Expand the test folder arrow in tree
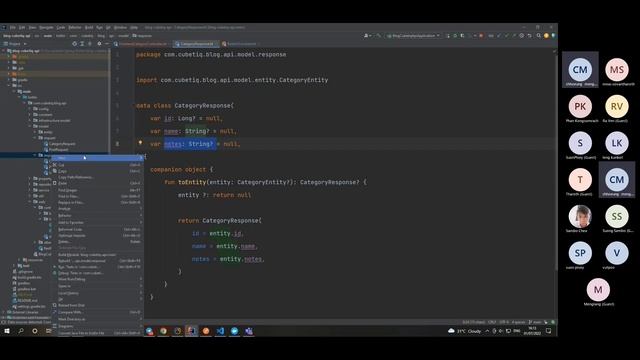640x360 pixels. coord(14,266)
